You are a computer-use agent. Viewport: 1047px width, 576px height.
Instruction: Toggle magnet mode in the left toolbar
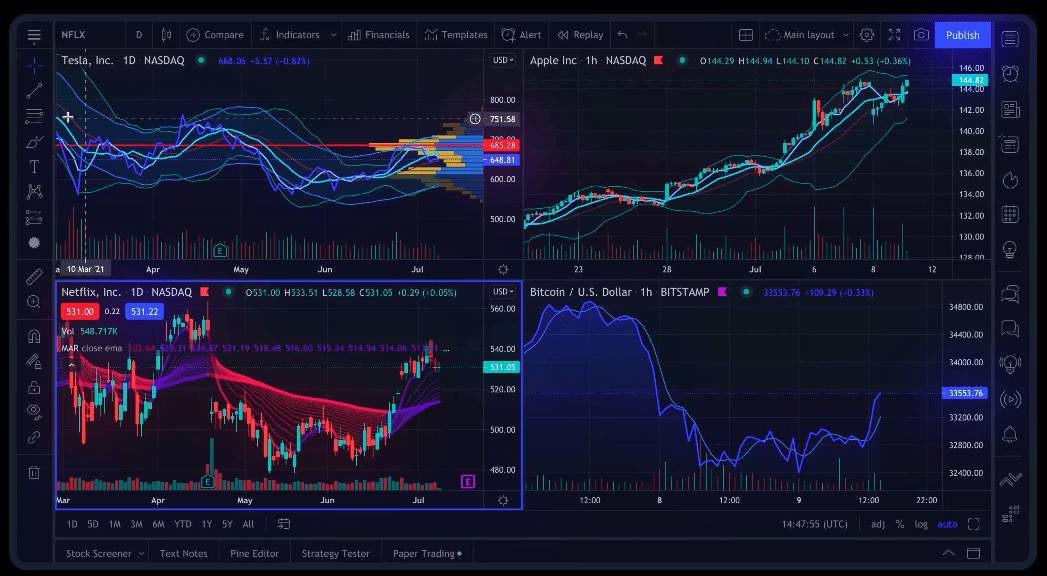[34, 336]
